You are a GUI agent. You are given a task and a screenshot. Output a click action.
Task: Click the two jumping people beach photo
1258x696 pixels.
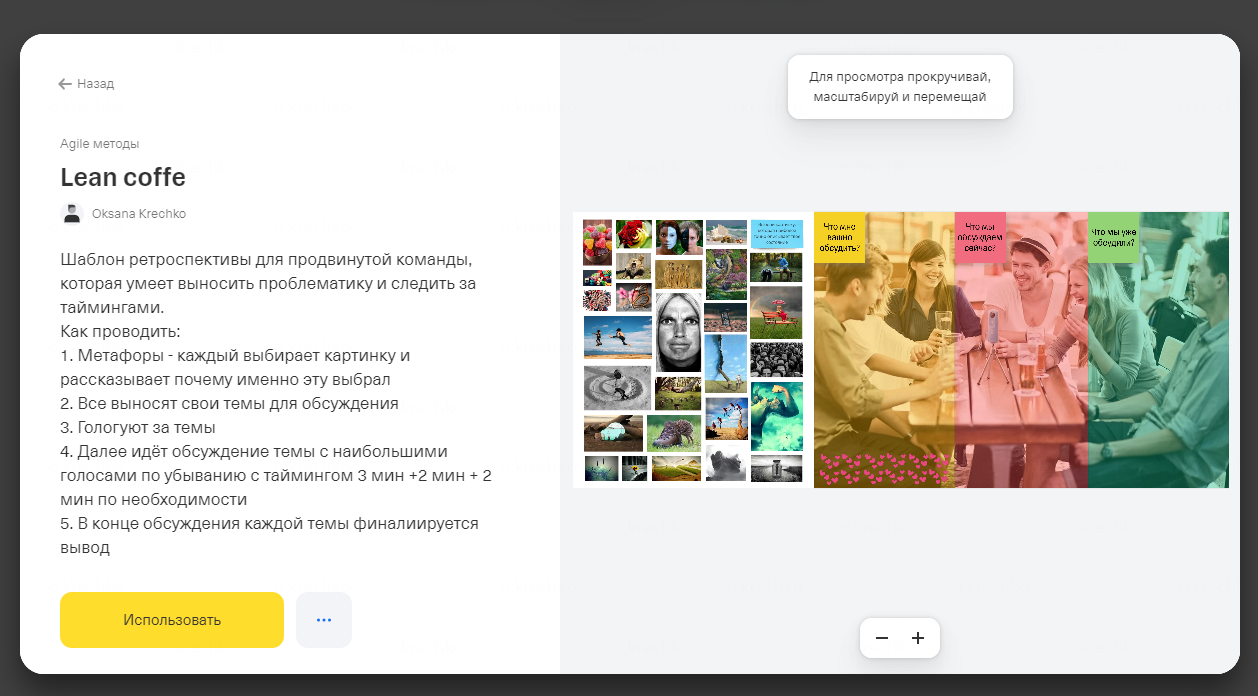[x=618, y=337]
